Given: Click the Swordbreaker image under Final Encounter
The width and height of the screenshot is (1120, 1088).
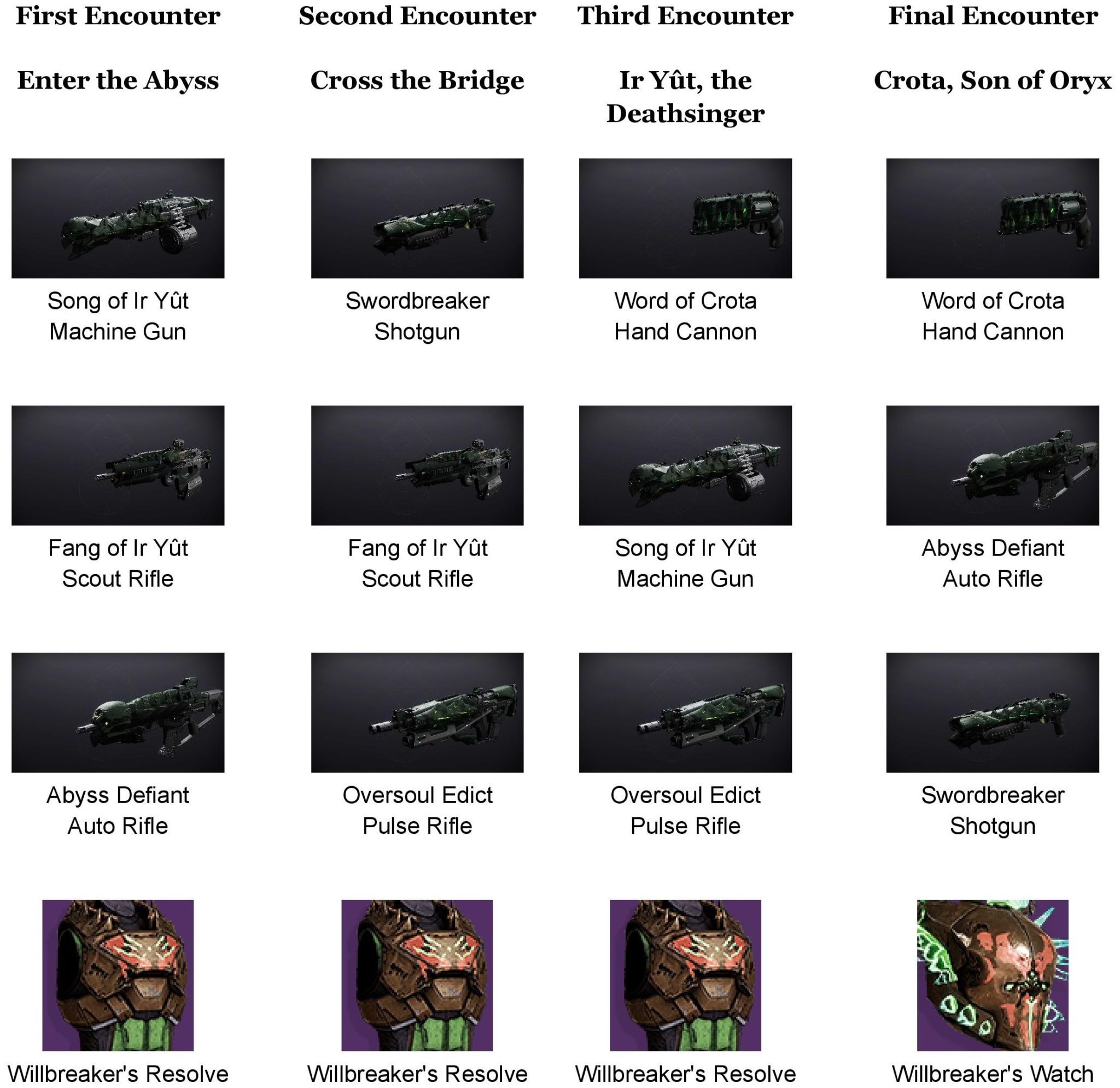Looking at the screenshot, I should [993, 712].
